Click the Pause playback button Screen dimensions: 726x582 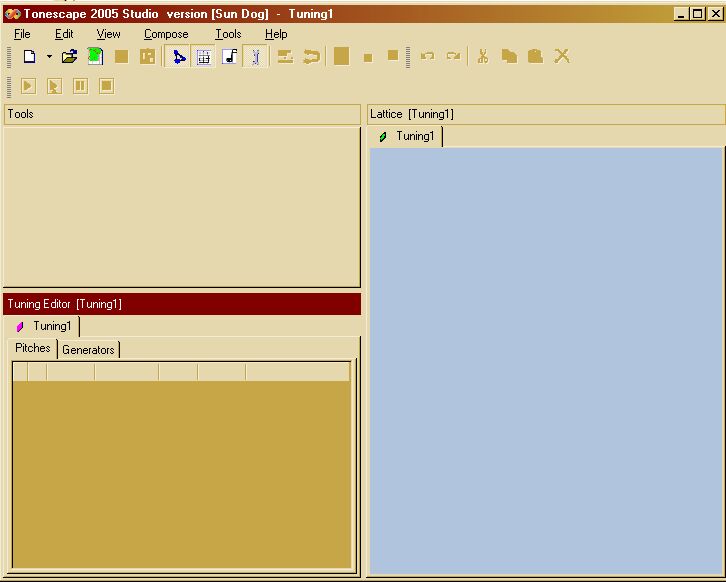coord(81,86)
